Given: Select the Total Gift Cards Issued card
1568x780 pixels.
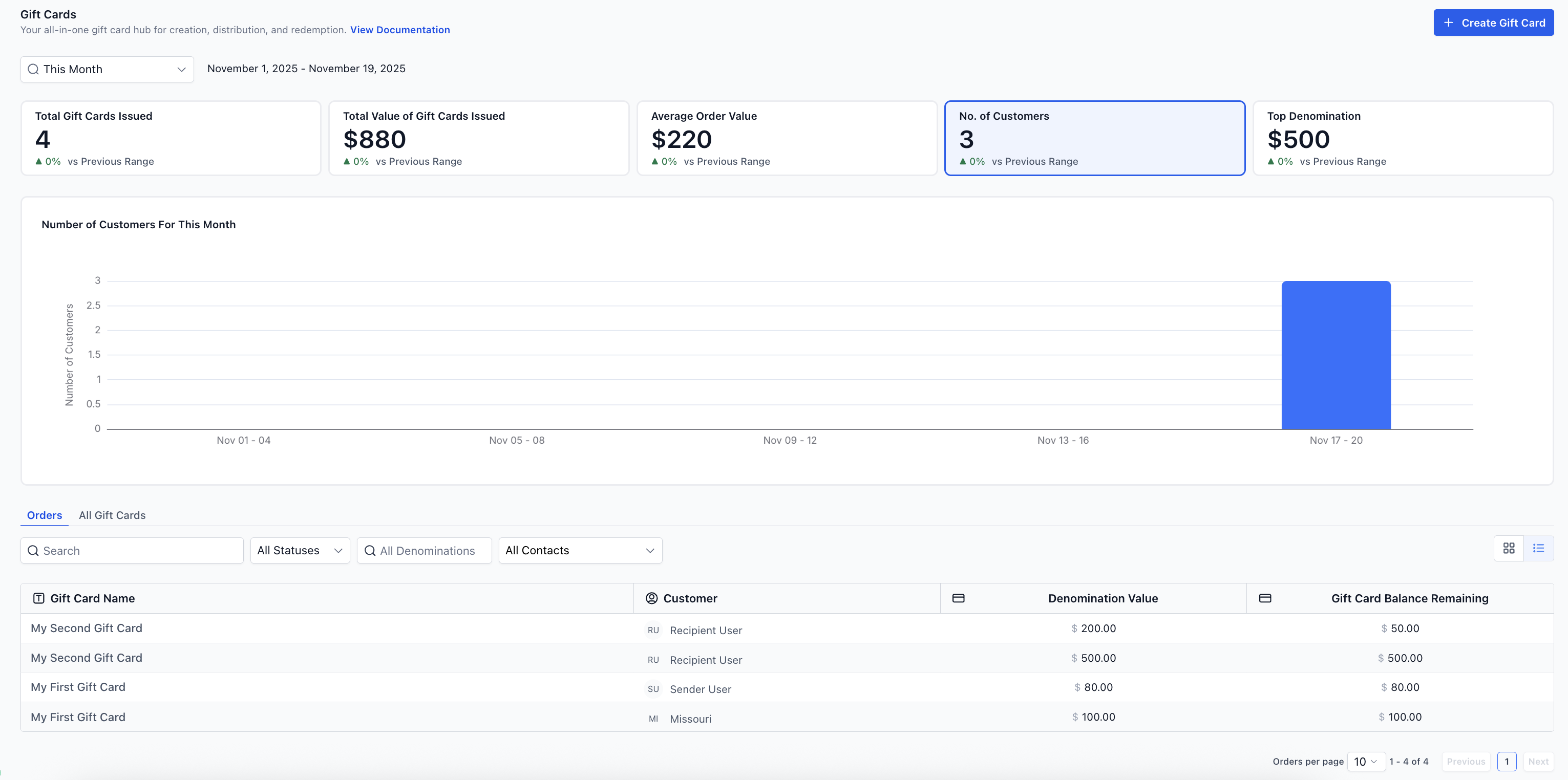Looking at the screenshot, I should point(171,138).
